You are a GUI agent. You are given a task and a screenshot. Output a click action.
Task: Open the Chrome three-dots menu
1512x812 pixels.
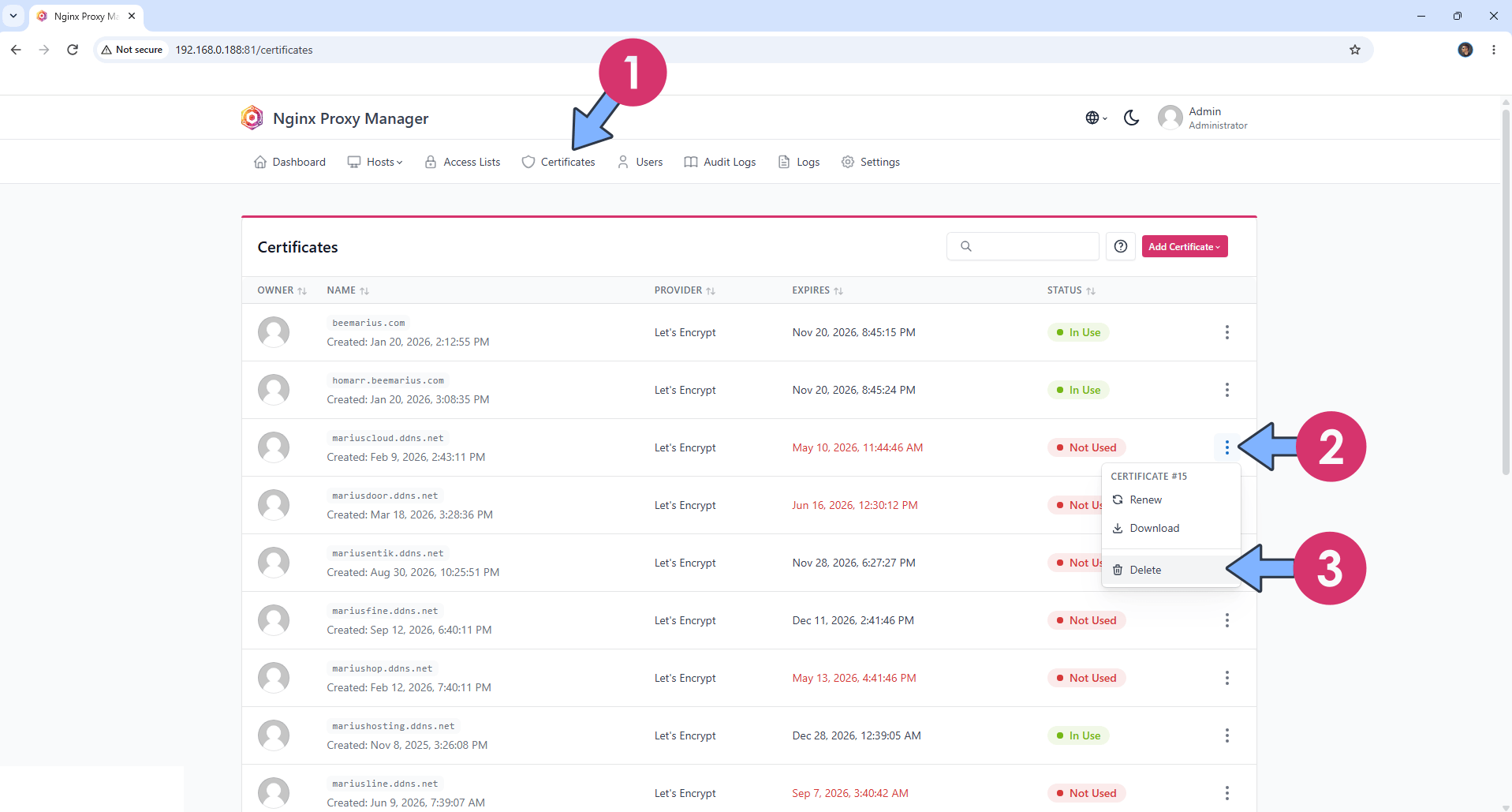tap(1494, 50)
